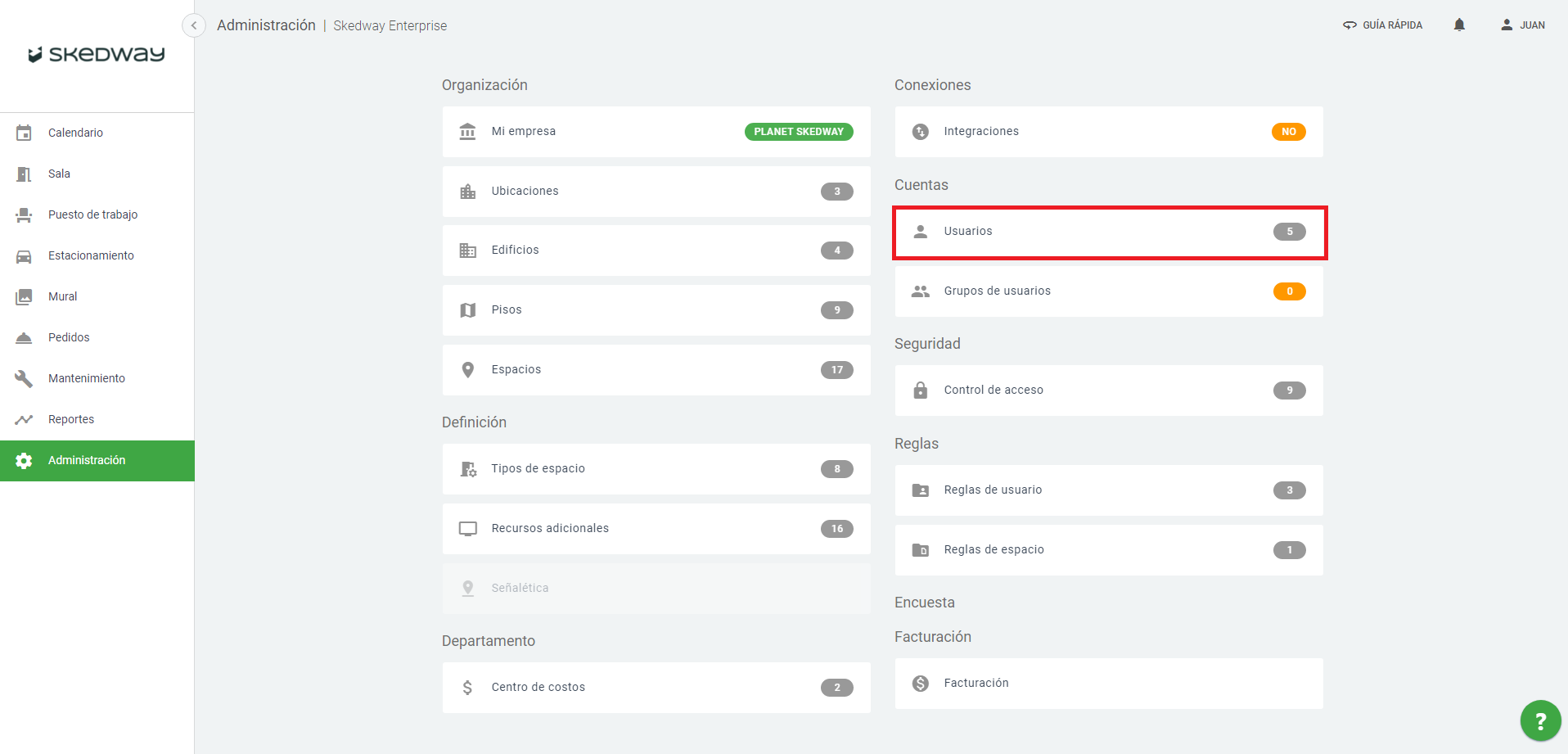Viewport: 1568px width, 754px height.
Task: Go to Puesto de trabajo in sidebar
Action: 92,214
